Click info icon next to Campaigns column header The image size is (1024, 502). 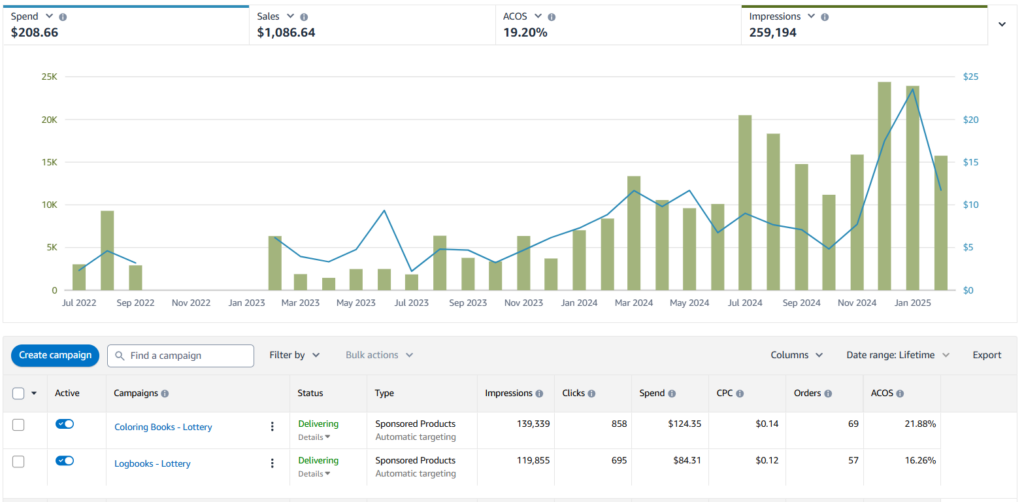point(165,394)
